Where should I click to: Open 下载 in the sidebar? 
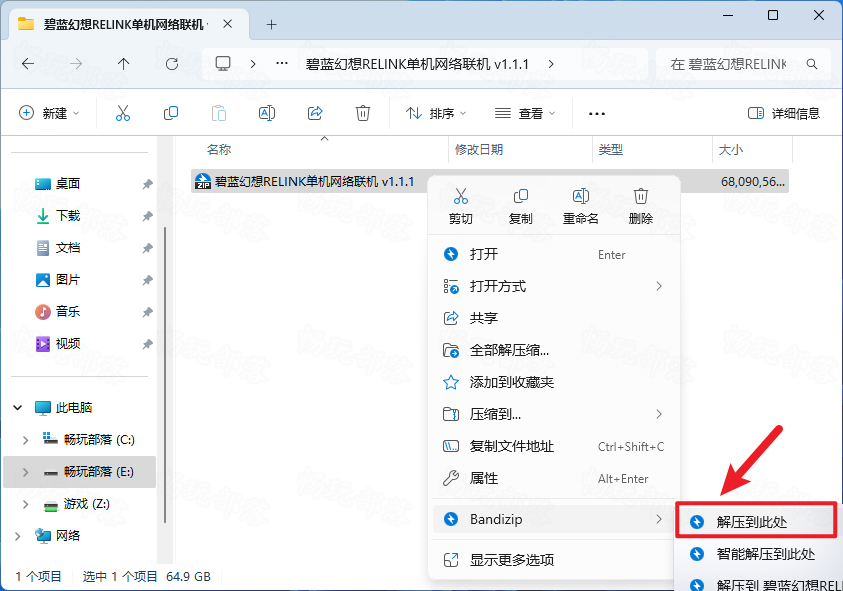(x=68, y=216)
